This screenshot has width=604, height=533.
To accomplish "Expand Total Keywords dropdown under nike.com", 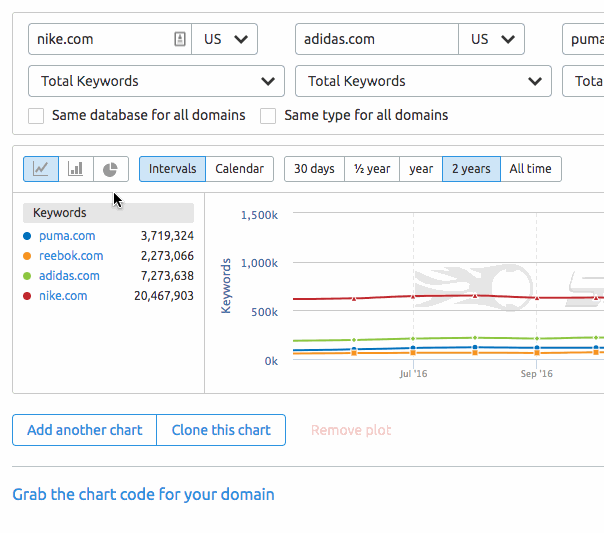I will 156,81.
